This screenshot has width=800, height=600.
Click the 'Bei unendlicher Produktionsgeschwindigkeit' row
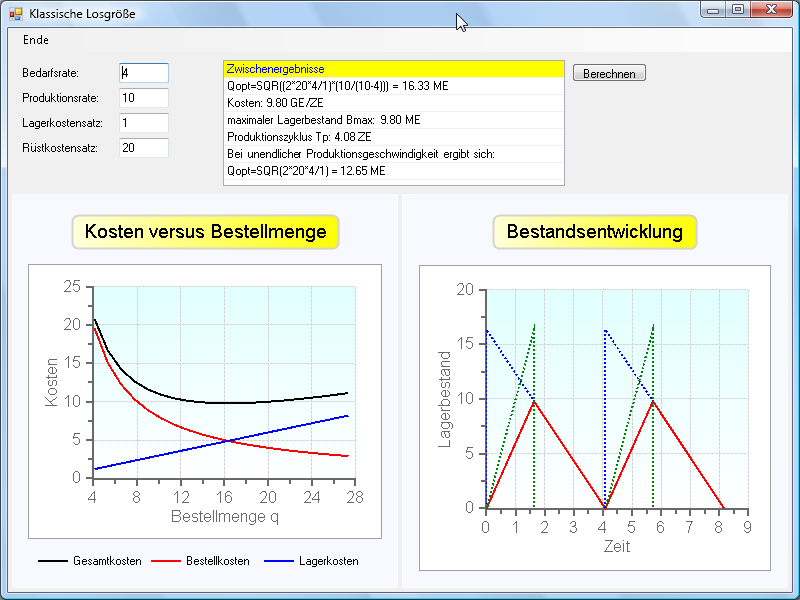coord(393,154)
